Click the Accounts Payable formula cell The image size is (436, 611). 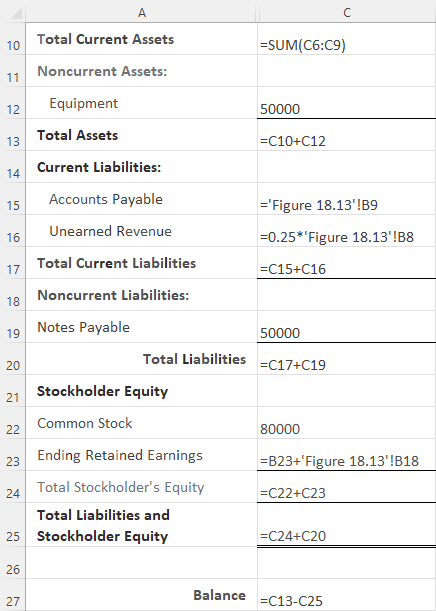(x=347, y=199)
